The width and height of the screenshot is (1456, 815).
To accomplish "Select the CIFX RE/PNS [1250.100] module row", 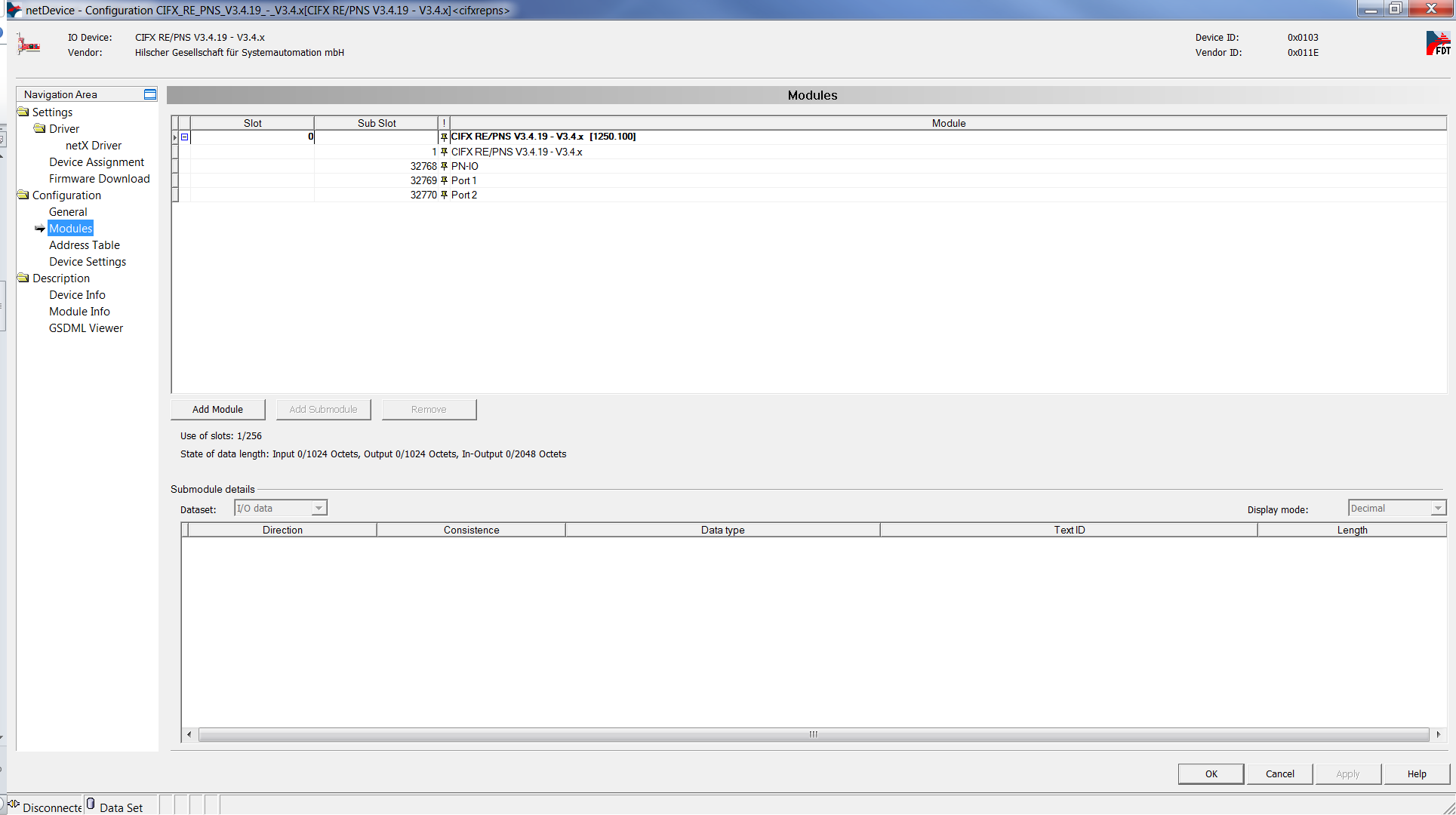I will [809, 137].
